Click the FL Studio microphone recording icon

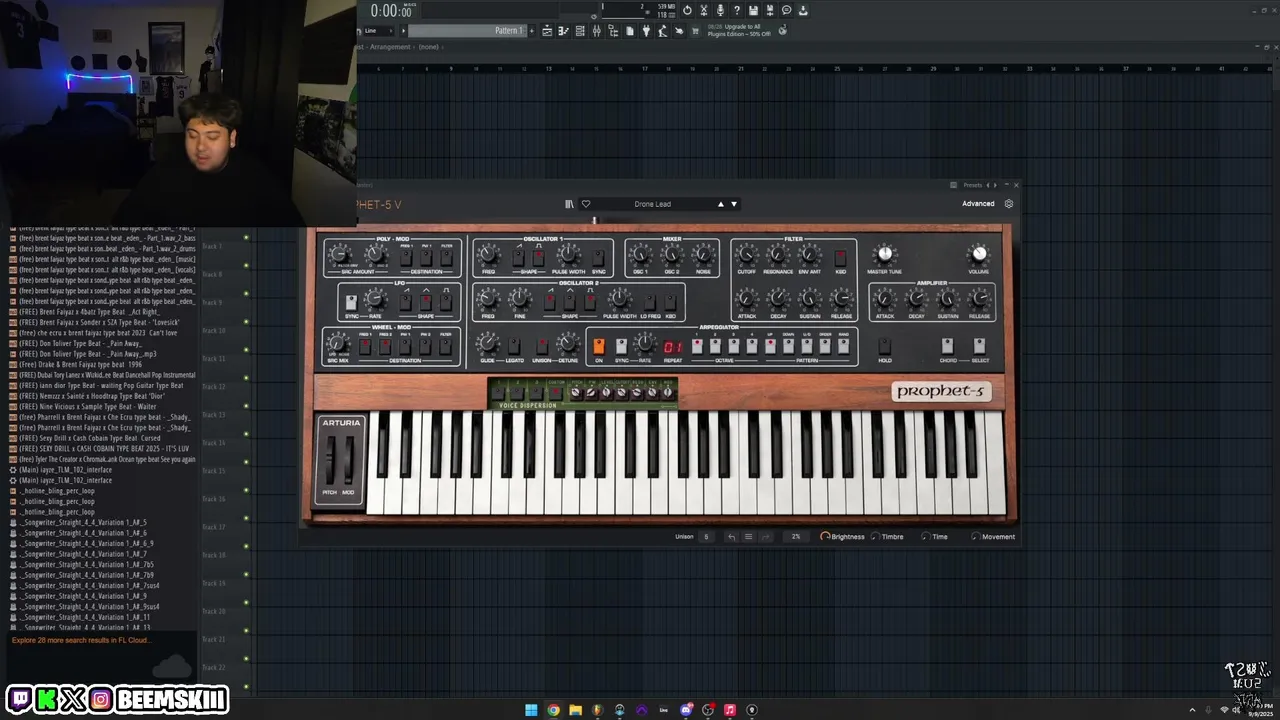point(720,10)
